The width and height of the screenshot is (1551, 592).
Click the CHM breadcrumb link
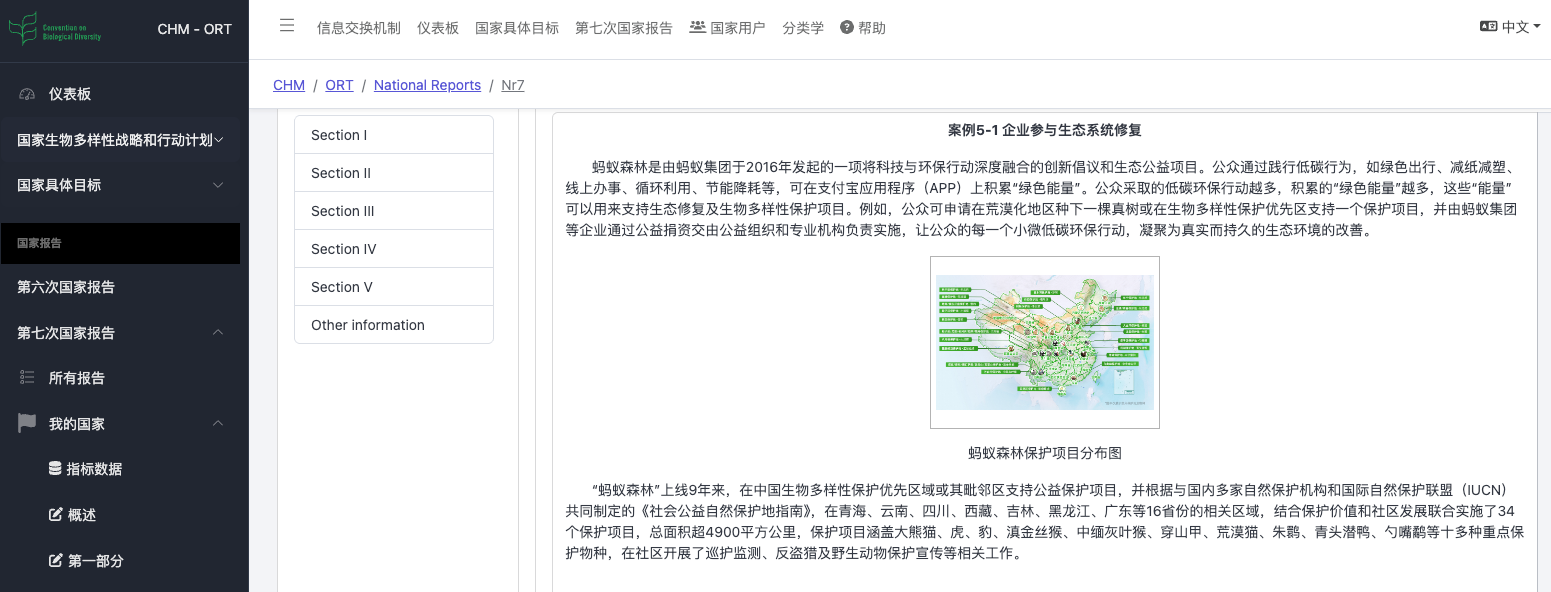coord(289,85)
